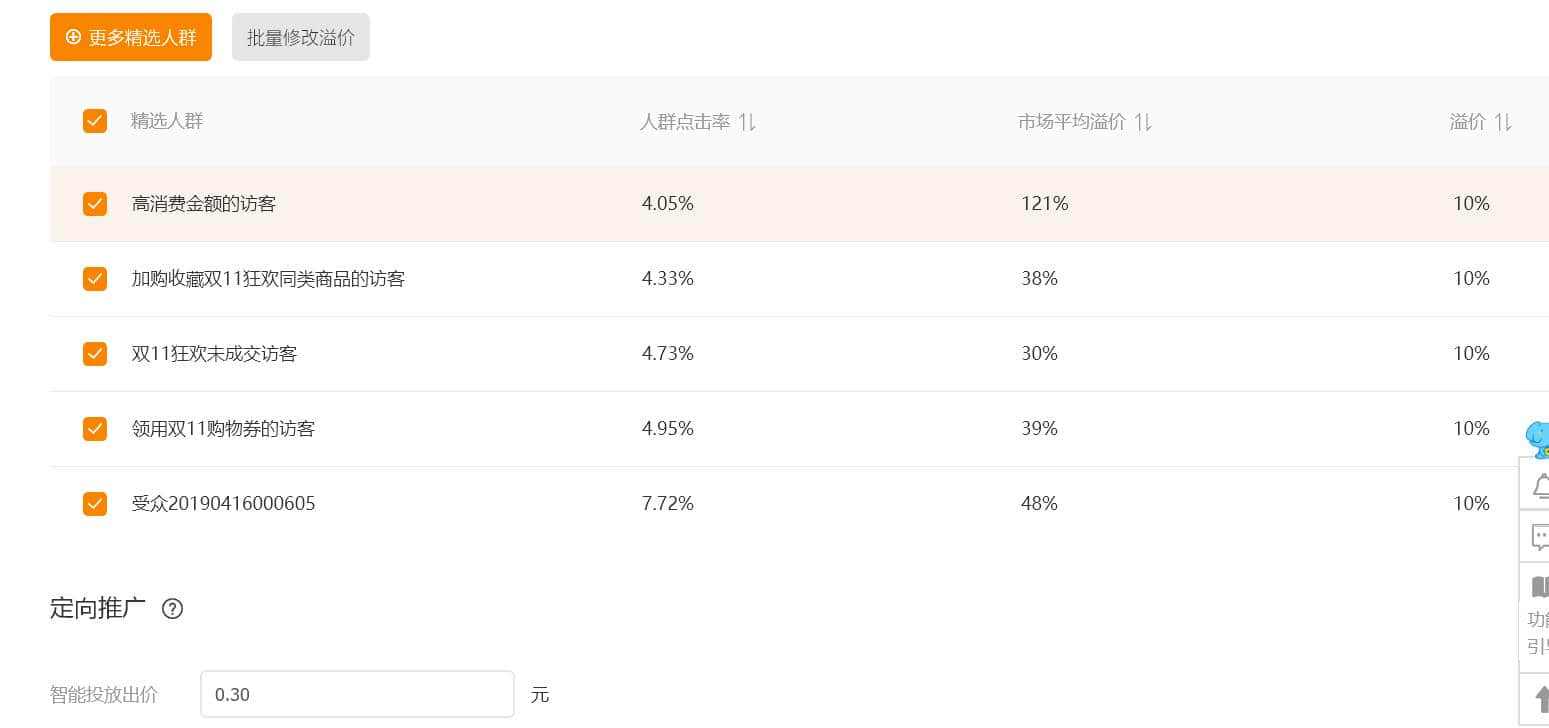Open the chat message bubble icon
The width and height of the screenshot is (1549, 728).
1539,537
